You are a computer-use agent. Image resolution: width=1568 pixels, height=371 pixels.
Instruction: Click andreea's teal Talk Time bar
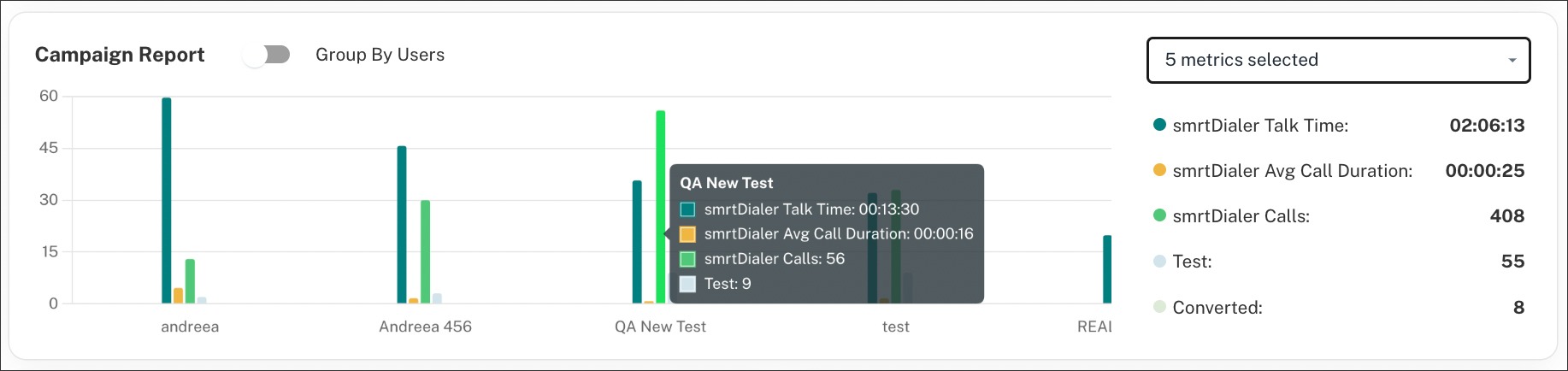(167, 201)
